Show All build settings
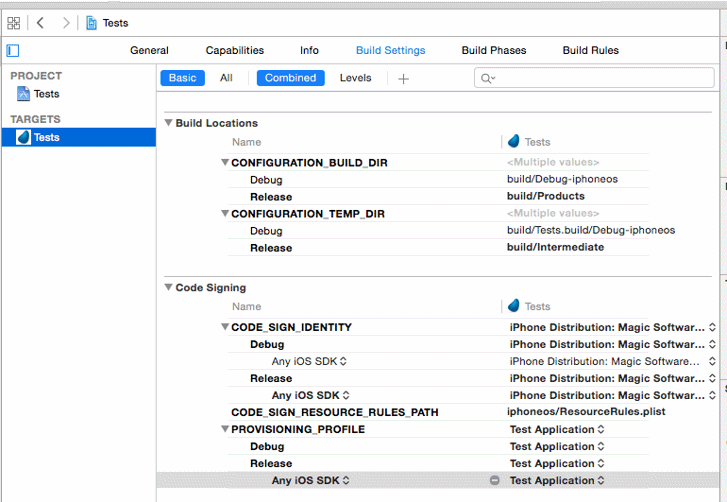727x502 pixels. point(226,78)
